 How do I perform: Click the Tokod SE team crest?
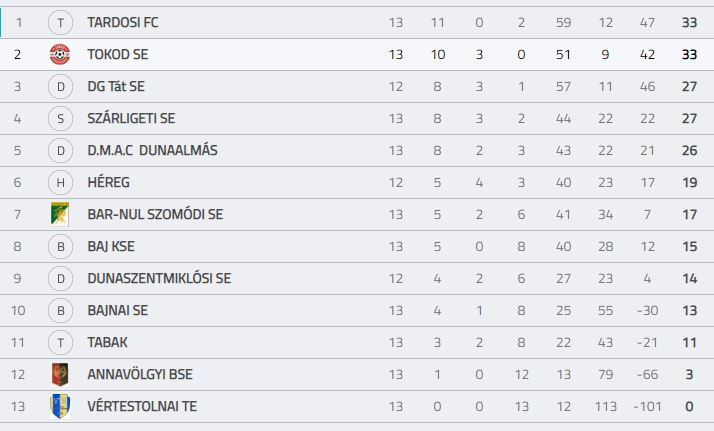click(60, 55)
